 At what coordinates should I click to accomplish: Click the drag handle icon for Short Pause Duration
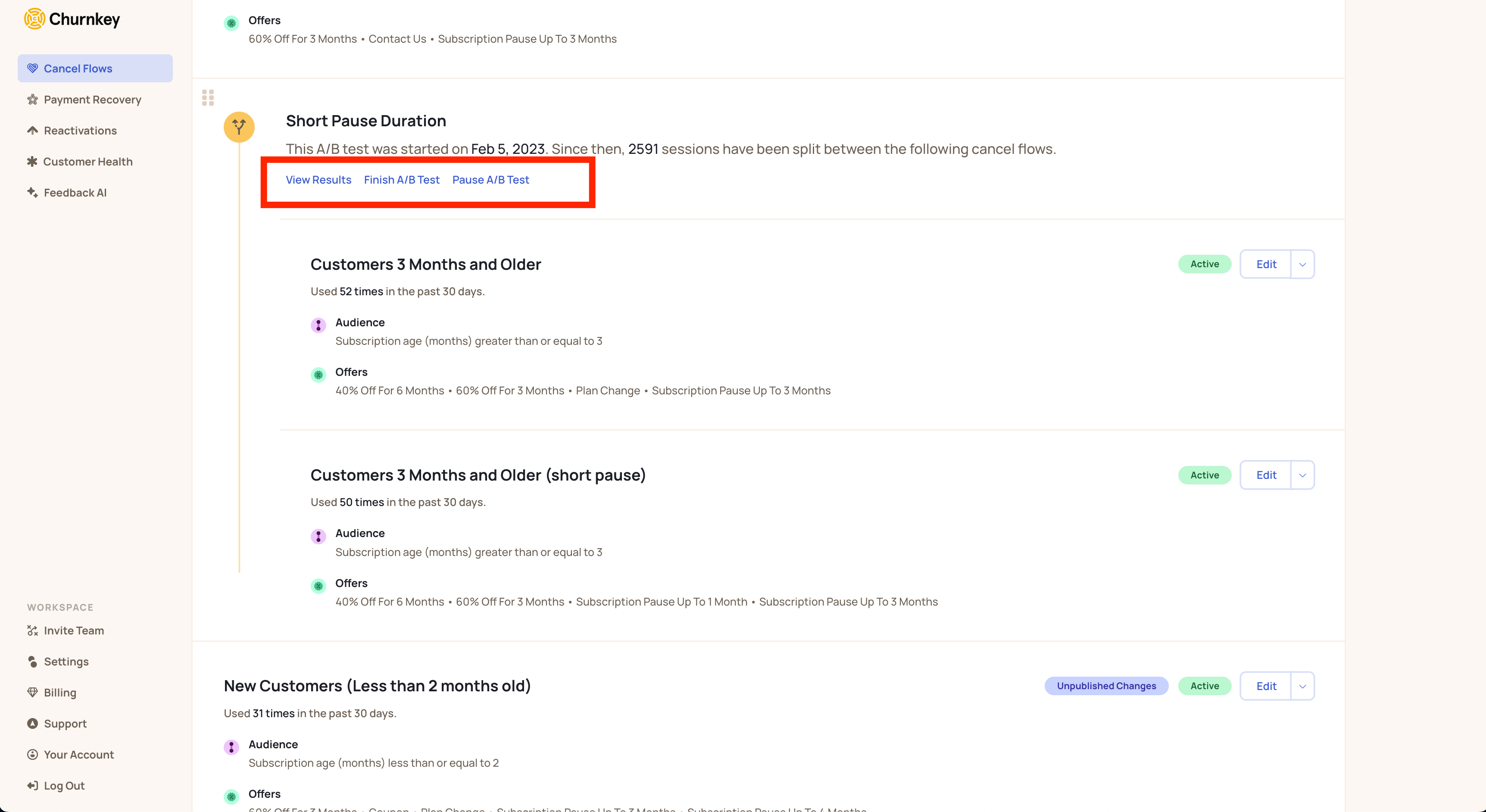click(x=208, y=97)
